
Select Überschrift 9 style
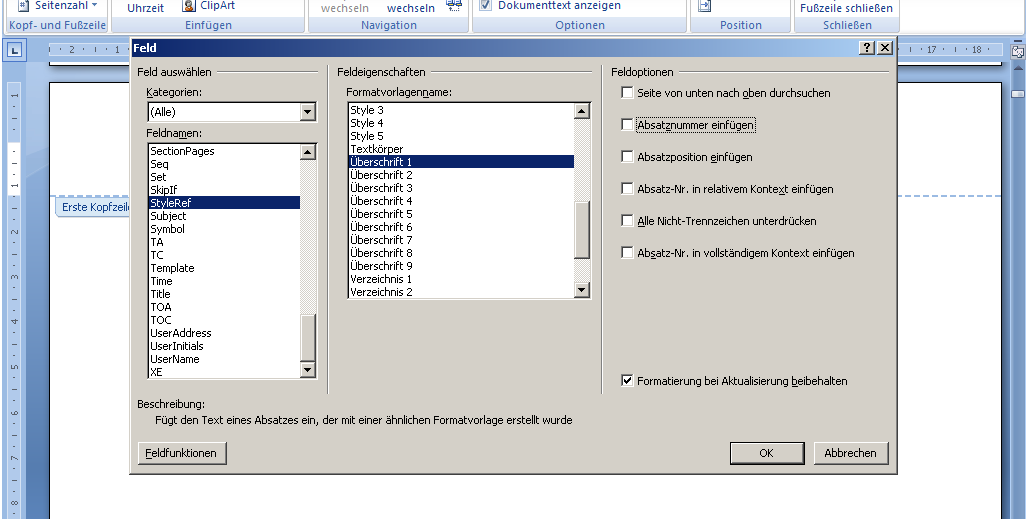point(462,266)
